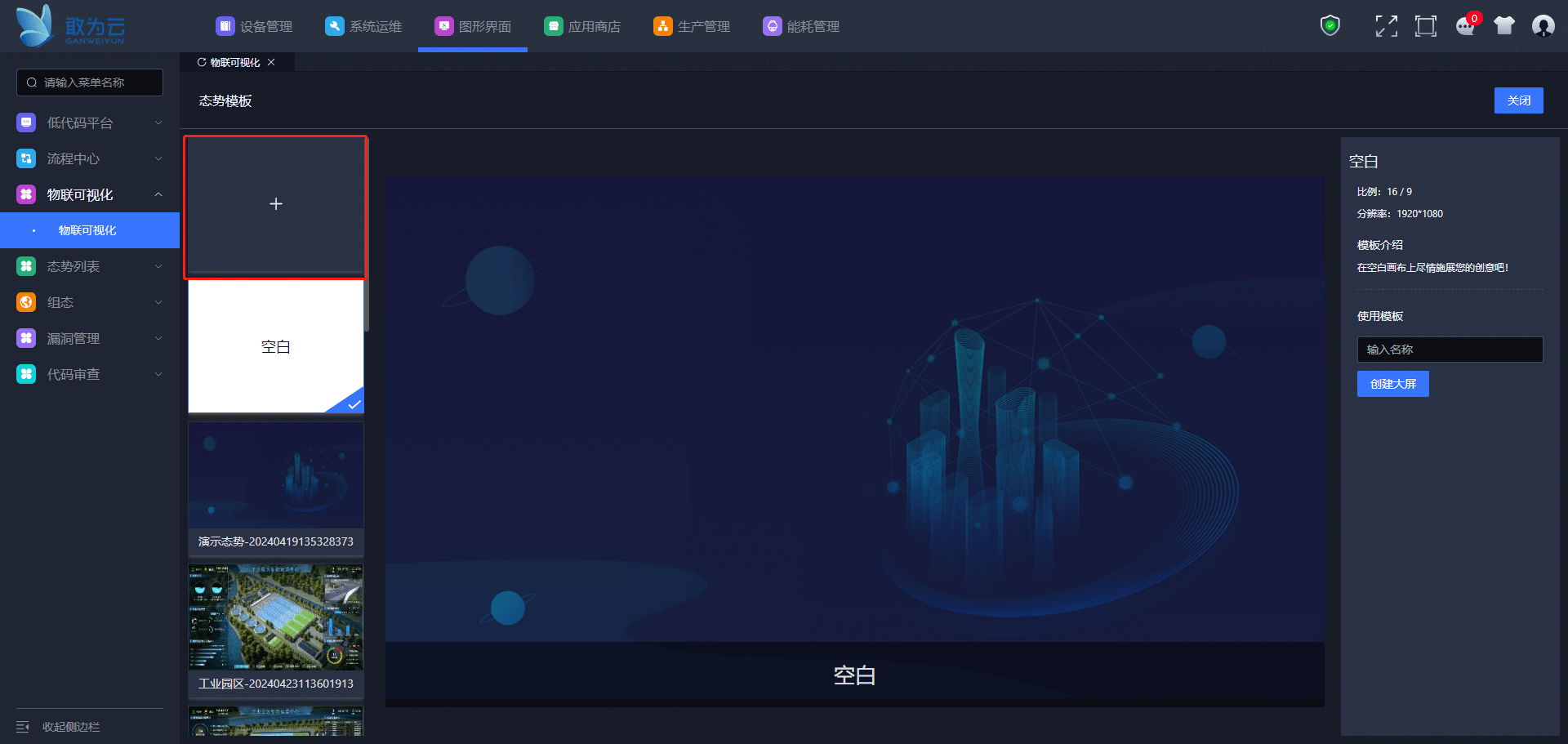Focus the 请输入菜单名称 search field

click(90, 82)
